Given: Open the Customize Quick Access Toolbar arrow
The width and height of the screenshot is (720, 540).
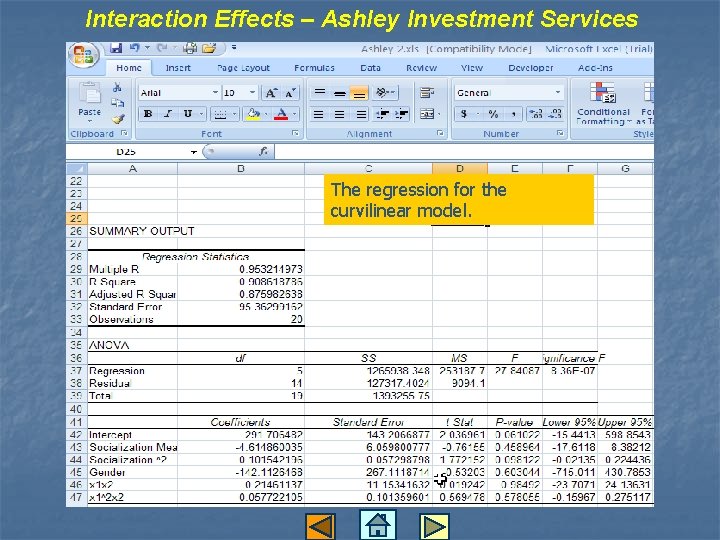Looking at the screenshot, I should (234, 47).
